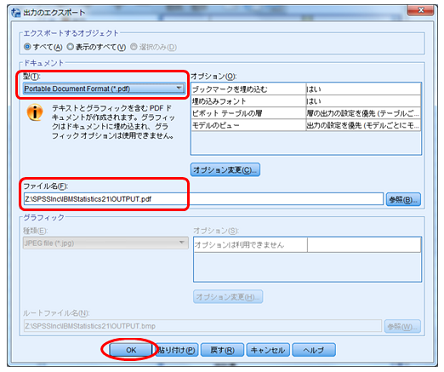Click the 貼り付け(P) button

[177, 350]
